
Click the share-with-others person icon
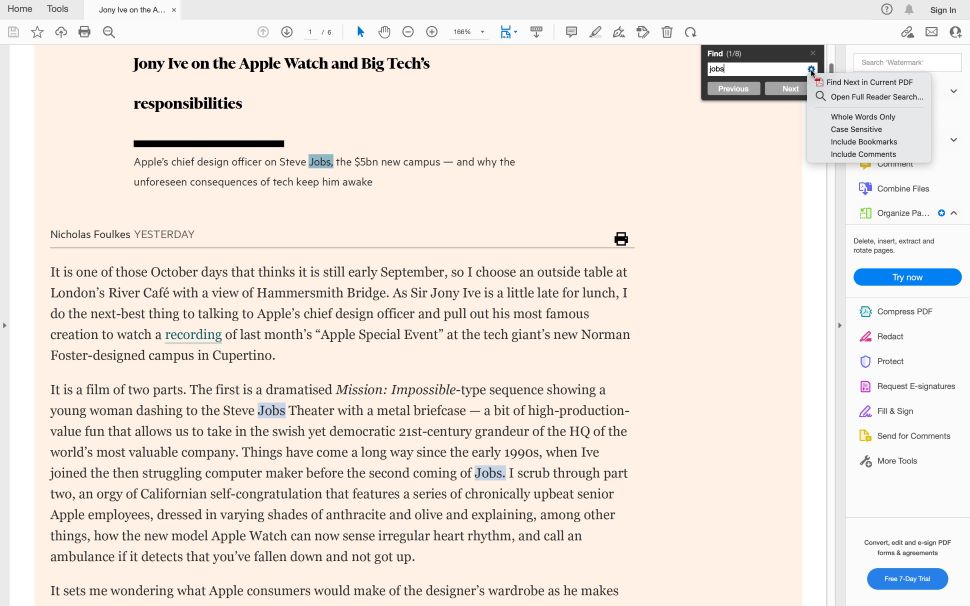(x=956, y=32)
